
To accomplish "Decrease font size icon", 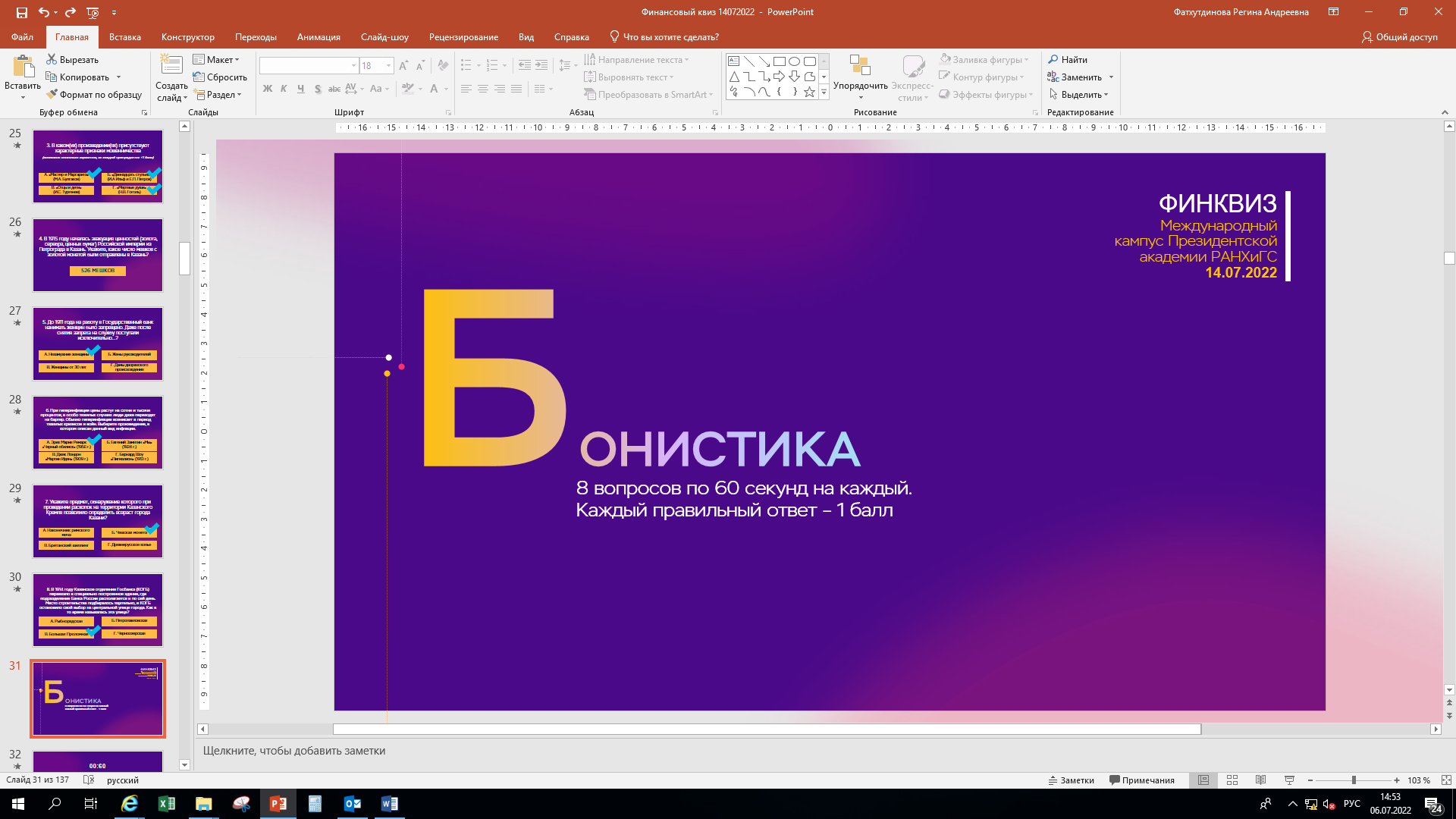I will [x=421, y=66].
